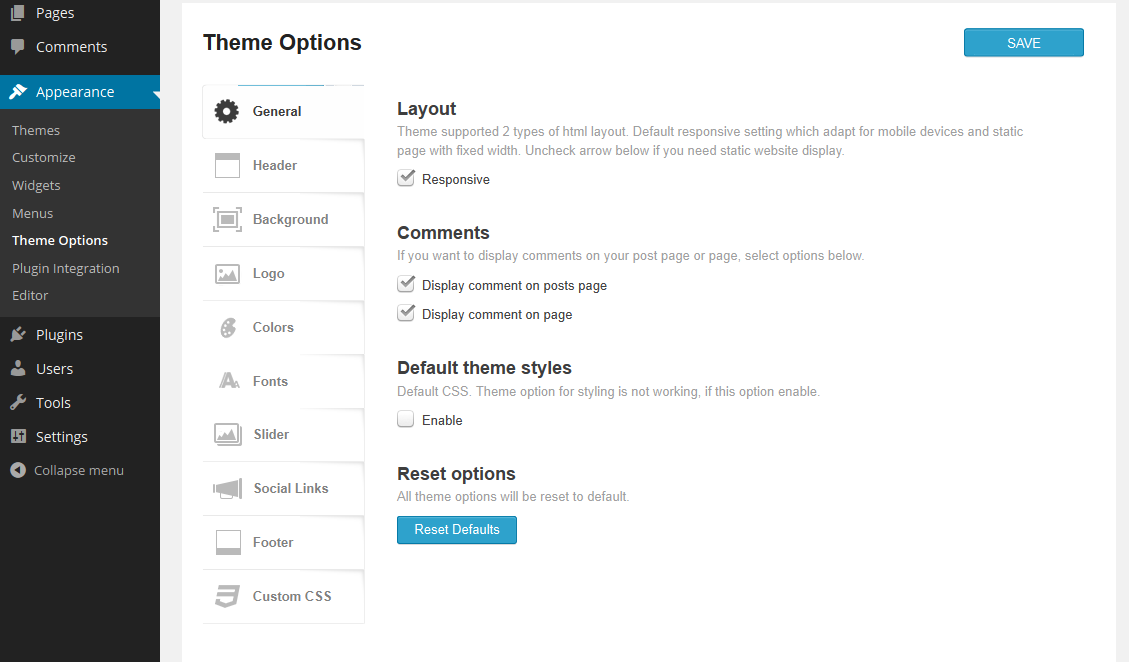The height and width of the screenshot is (662, 1129).
Task: Toggle Display comment on posts page
Action: (406, 285)
